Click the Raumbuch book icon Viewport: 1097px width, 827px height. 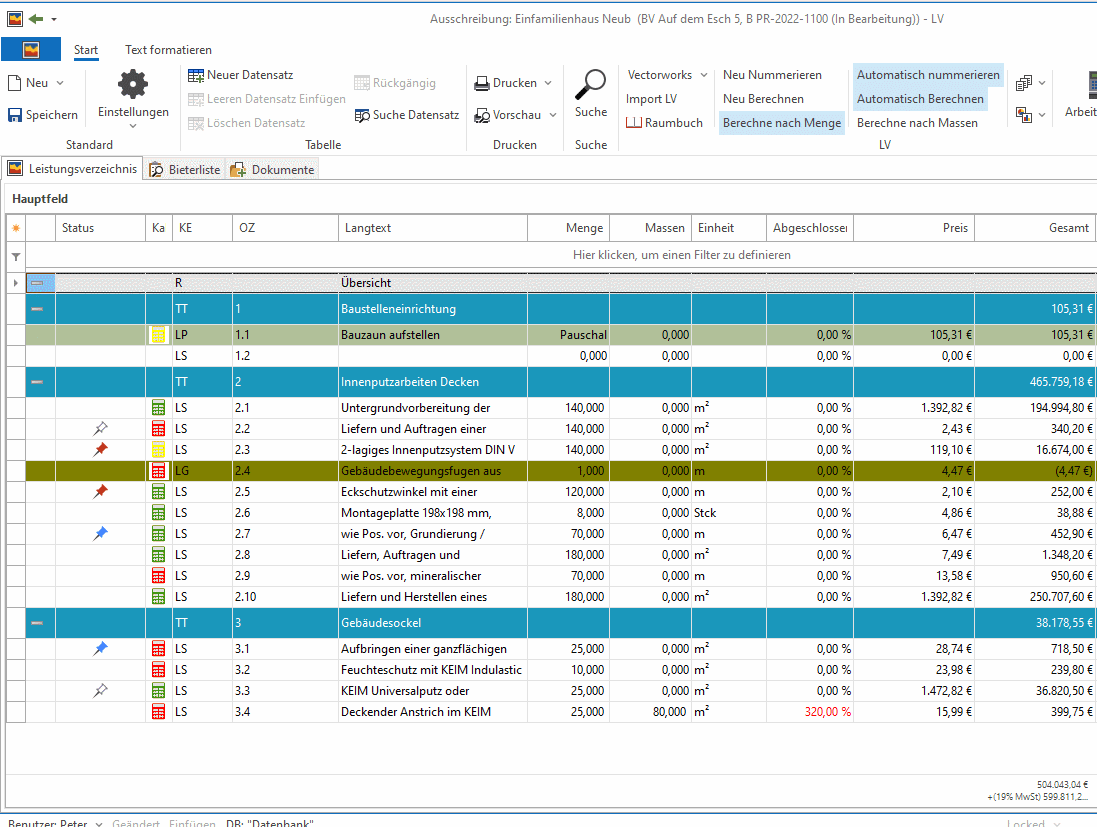tap(633, 122)
